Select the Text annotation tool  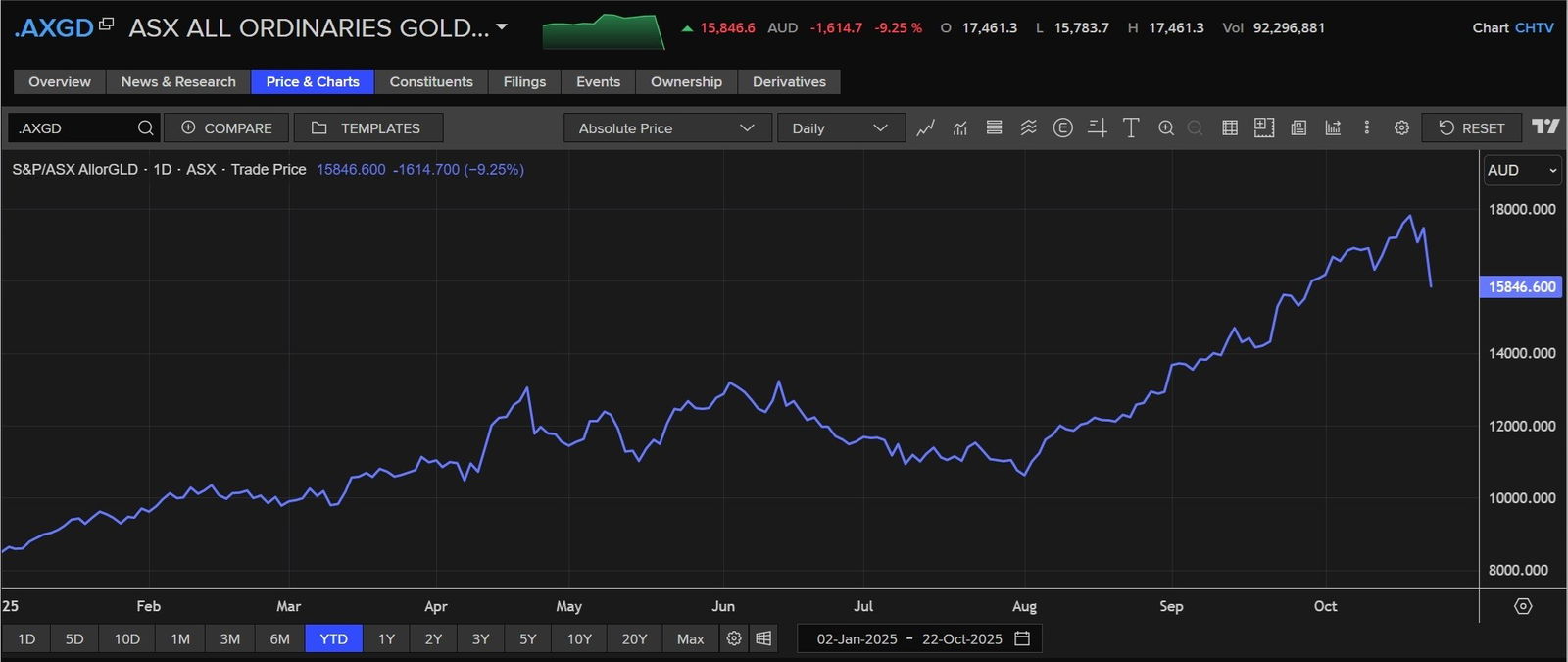tap(1131, 128)
